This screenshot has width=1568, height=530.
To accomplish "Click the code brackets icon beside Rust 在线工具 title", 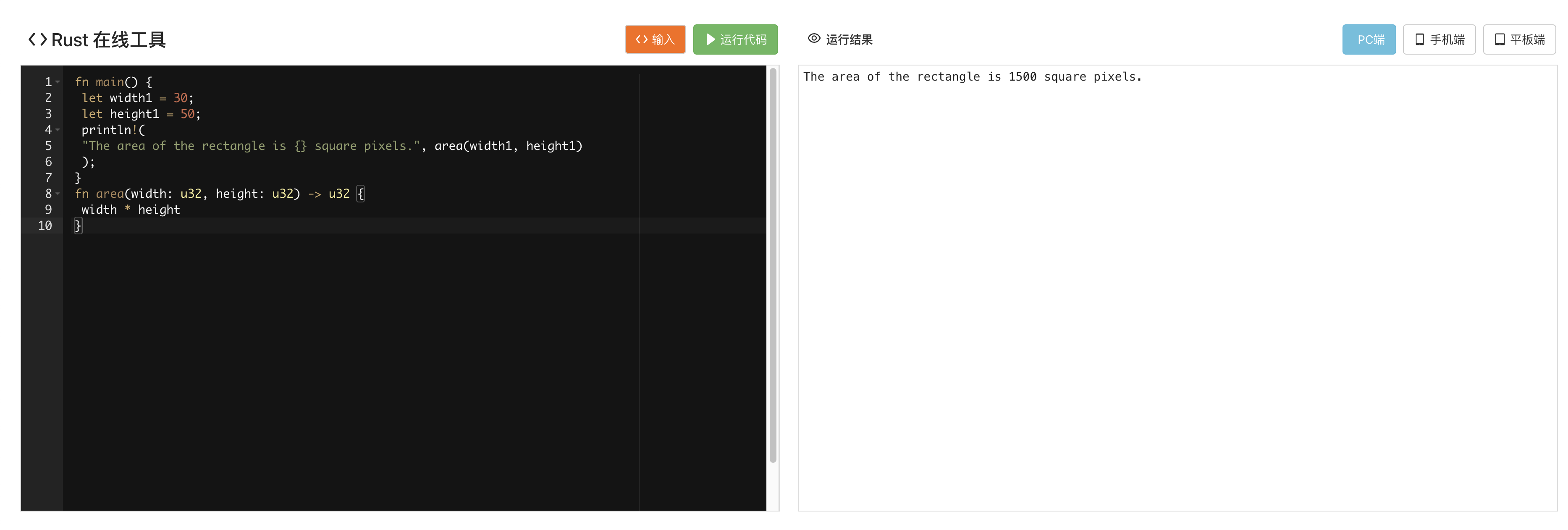I will coord(38,39).
